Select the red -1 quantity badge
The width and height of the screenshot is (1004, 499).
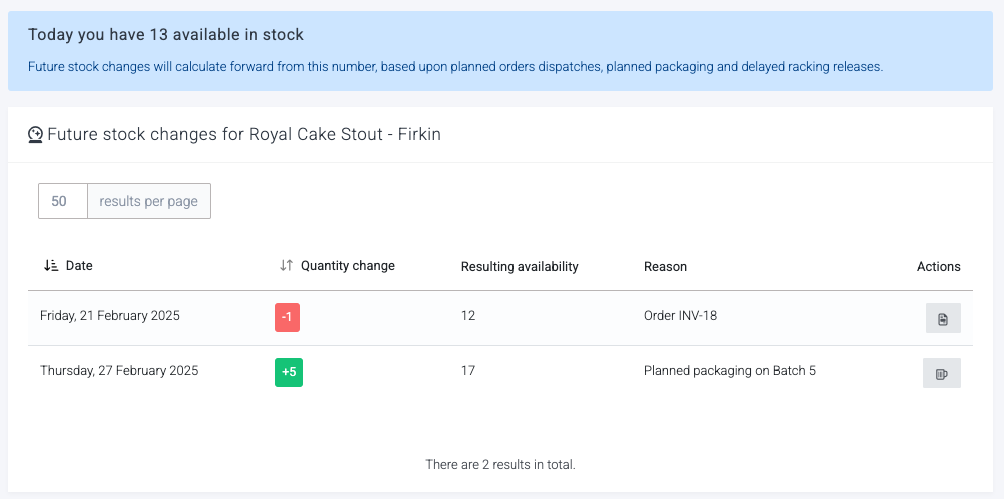[287, 318]
